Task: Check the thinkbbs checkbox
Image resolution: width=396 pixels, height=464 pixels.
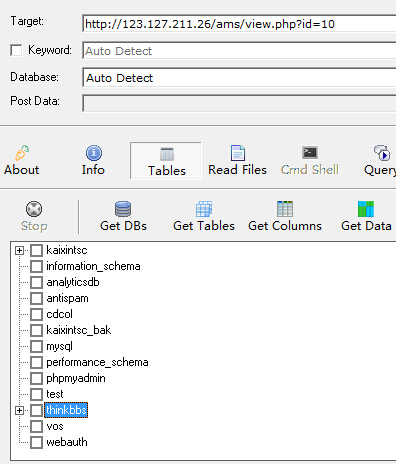Action: click(36, 410)
